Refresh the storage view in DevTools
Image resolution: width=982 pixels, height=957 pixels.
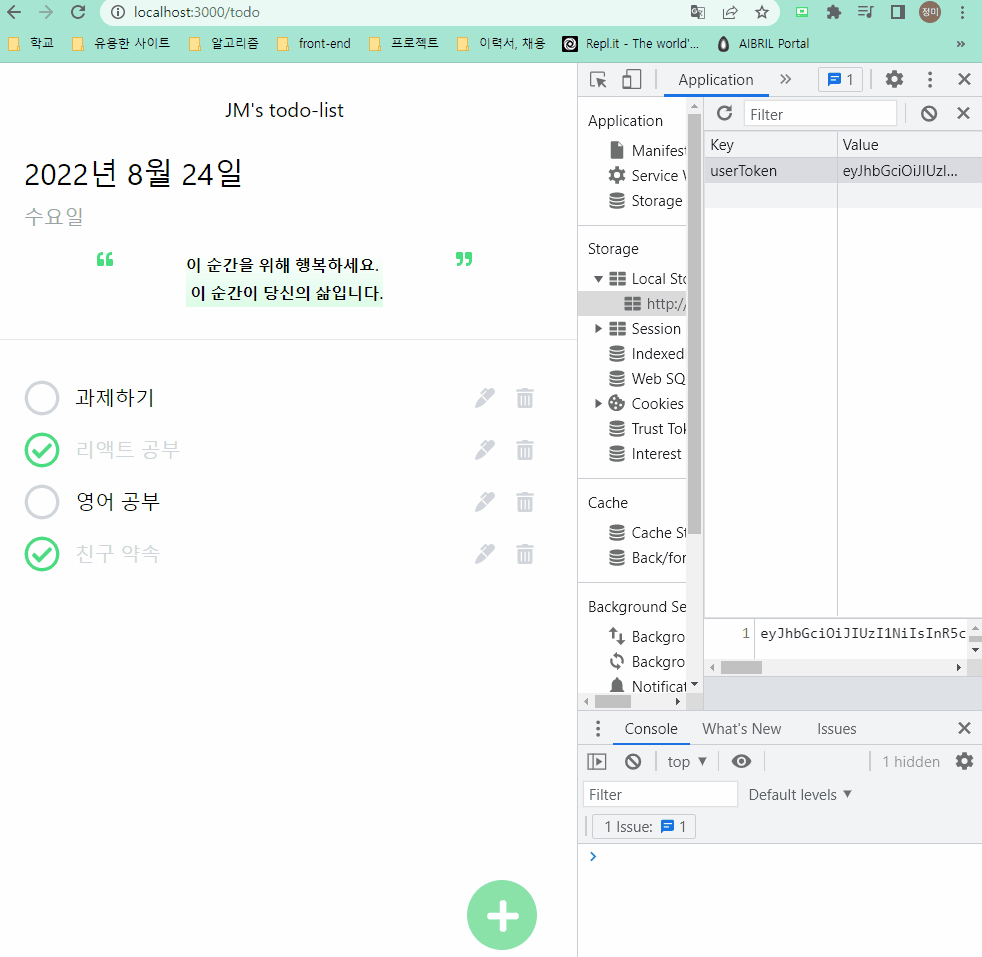(x=725, y=113)
